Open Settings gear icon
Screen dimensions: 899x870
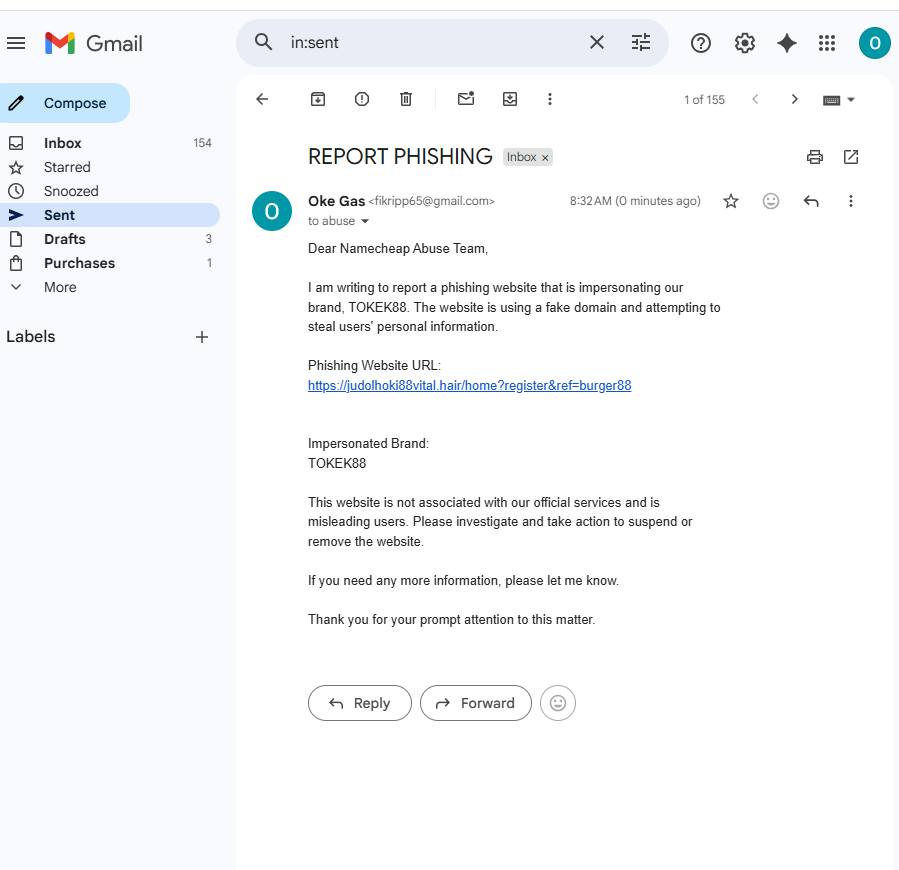point(744,43)
